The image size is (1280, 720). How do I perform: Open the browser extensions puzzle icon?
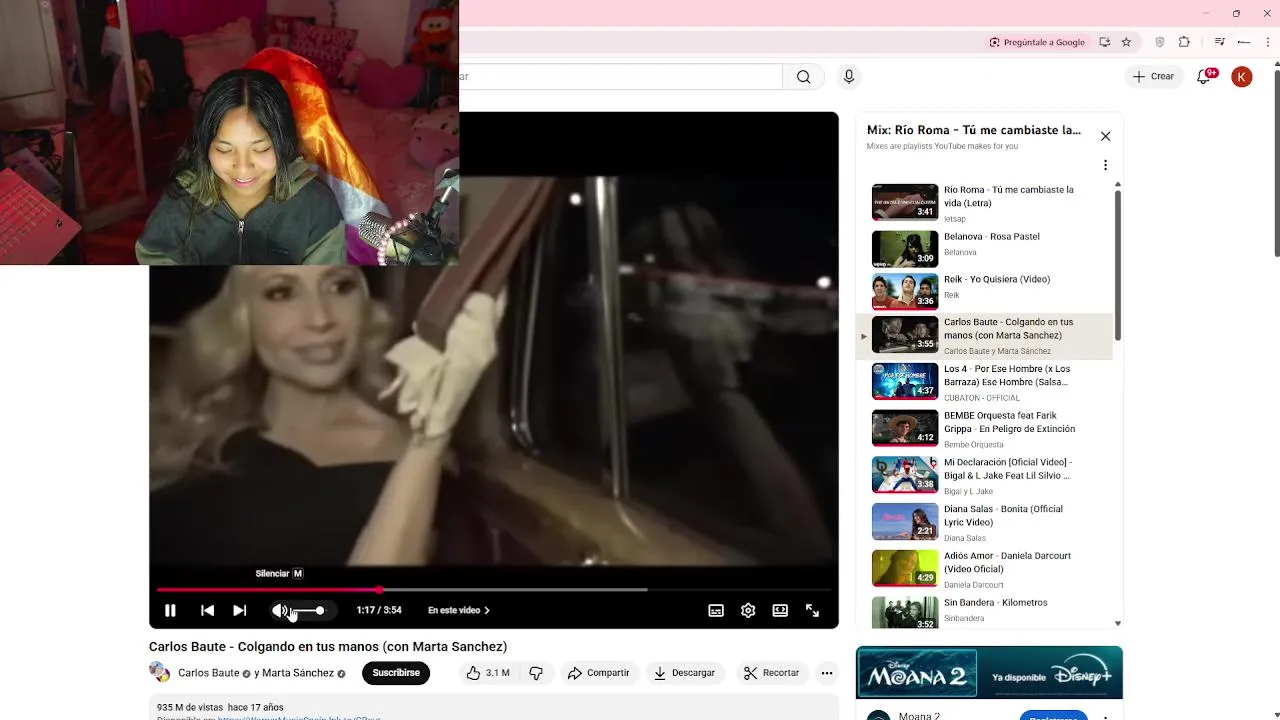1185,42
